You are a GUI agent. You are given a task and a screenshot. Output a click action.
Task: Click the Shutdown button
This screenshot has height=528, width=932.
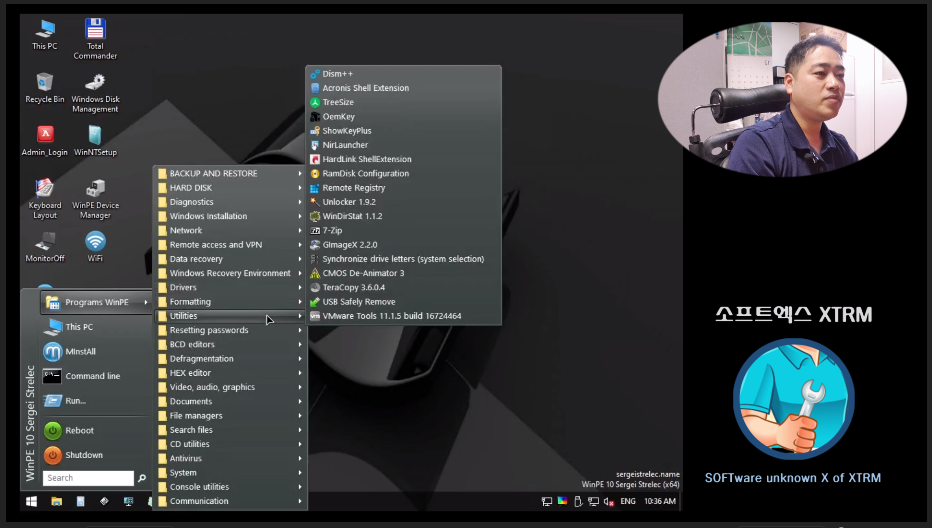click(96, 455)
